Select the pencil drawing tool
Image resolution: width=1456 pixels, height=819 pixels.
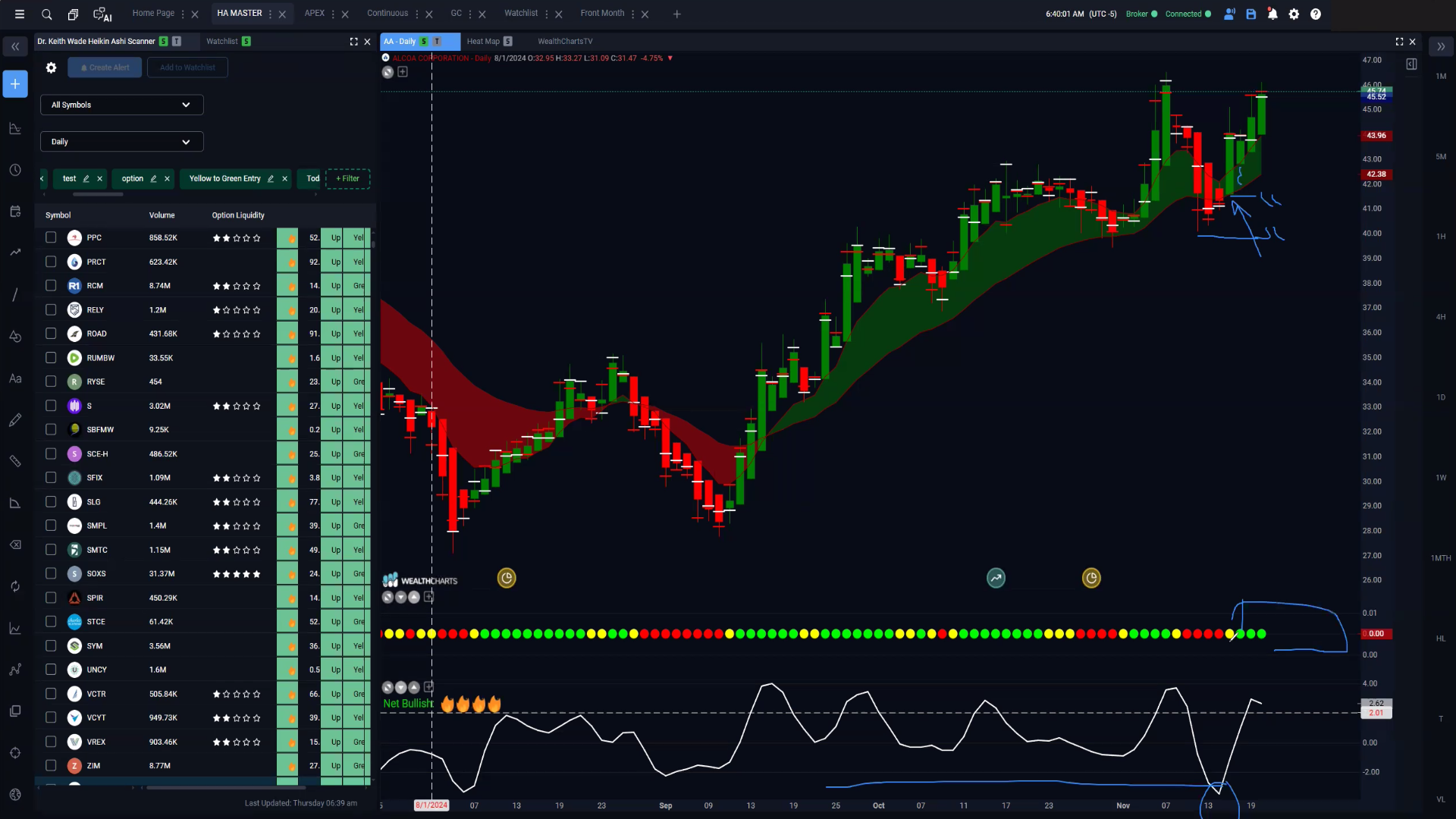coord(15,420)
